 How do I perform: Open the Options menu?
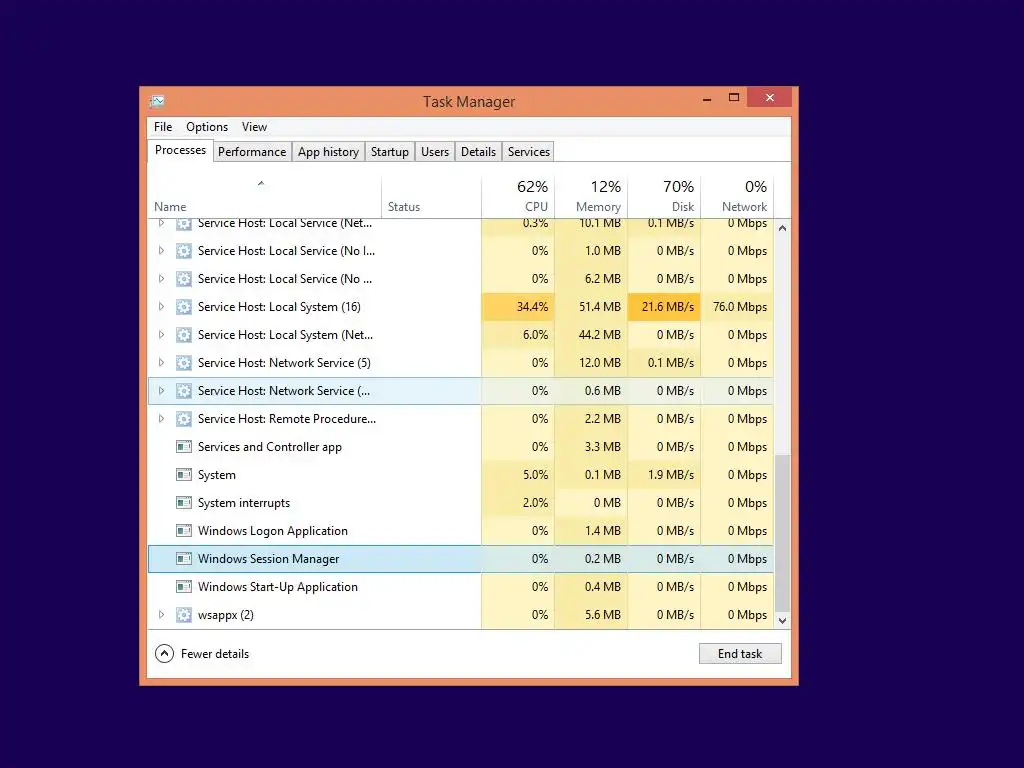(207, 127)
